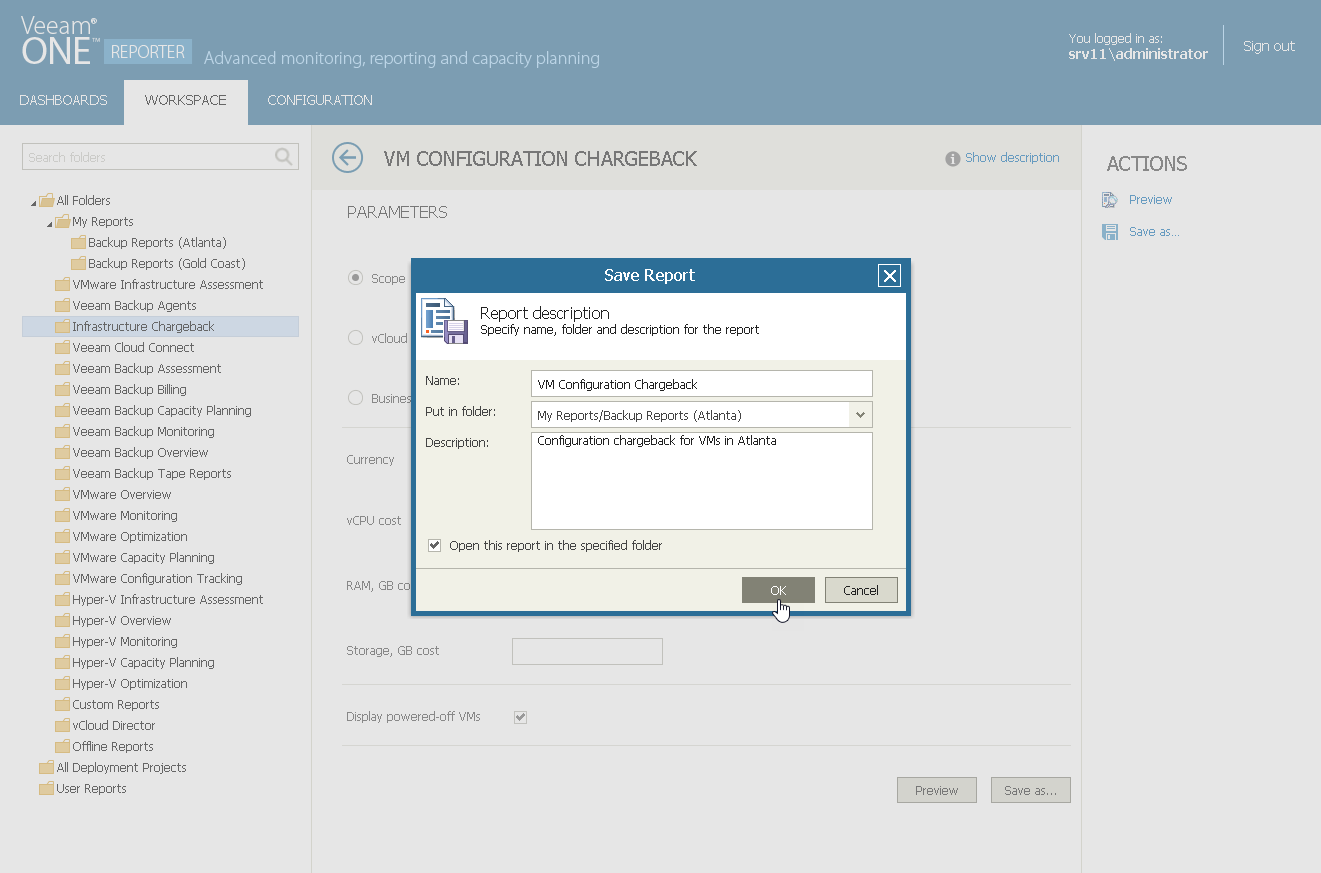Toggle Open this report in the specified folder
The width and height of the screenshot is (1321, 873).
434,545
